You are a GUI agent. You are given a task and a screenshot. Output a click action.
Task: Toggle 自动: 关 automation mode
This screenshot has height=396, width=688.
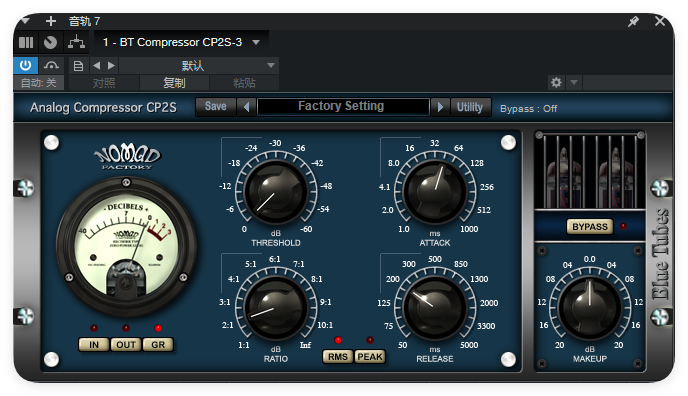click(39, 83)
